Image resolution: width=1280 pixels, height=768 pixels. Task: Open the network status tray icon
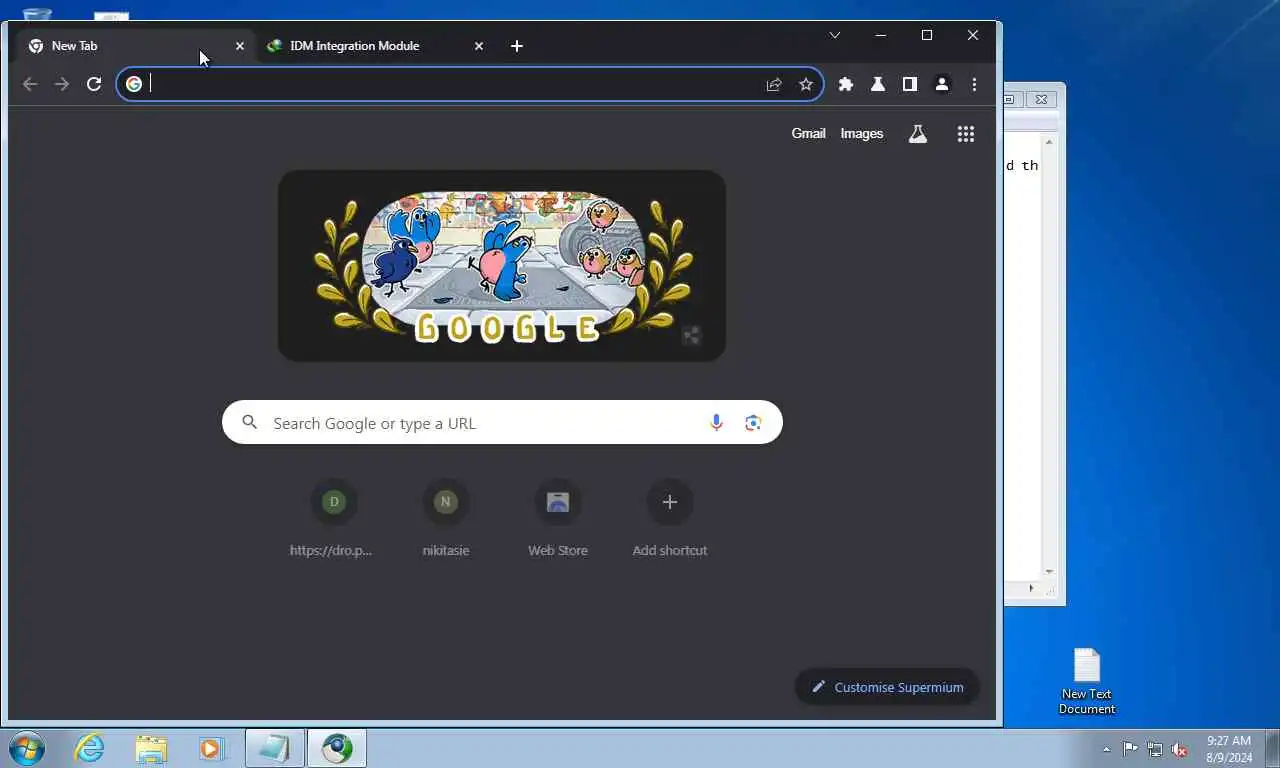[1155, 749]
